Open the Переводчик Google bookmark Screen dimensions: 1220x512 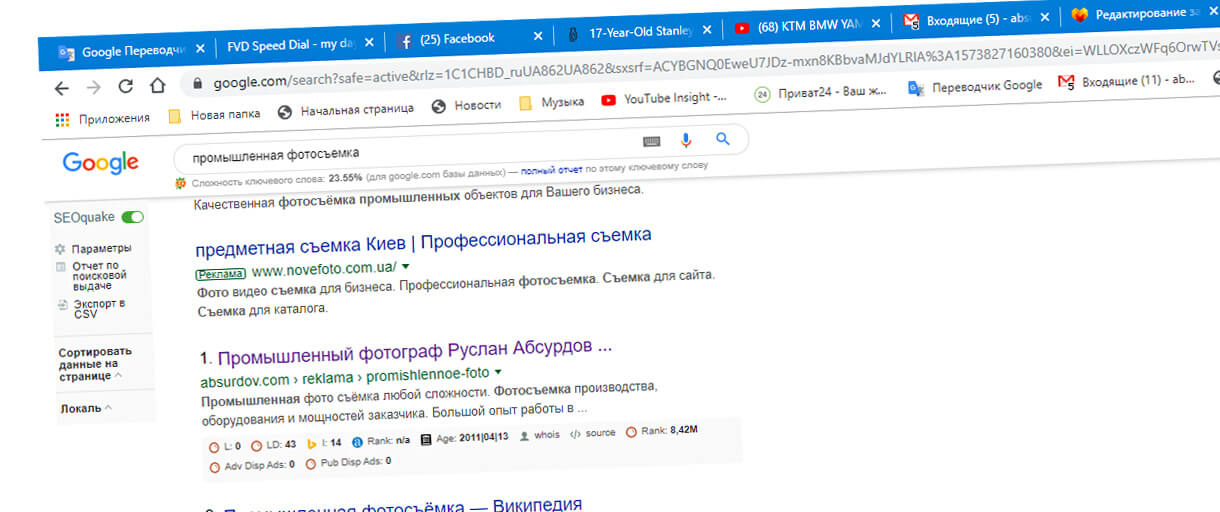pos(975,88)
